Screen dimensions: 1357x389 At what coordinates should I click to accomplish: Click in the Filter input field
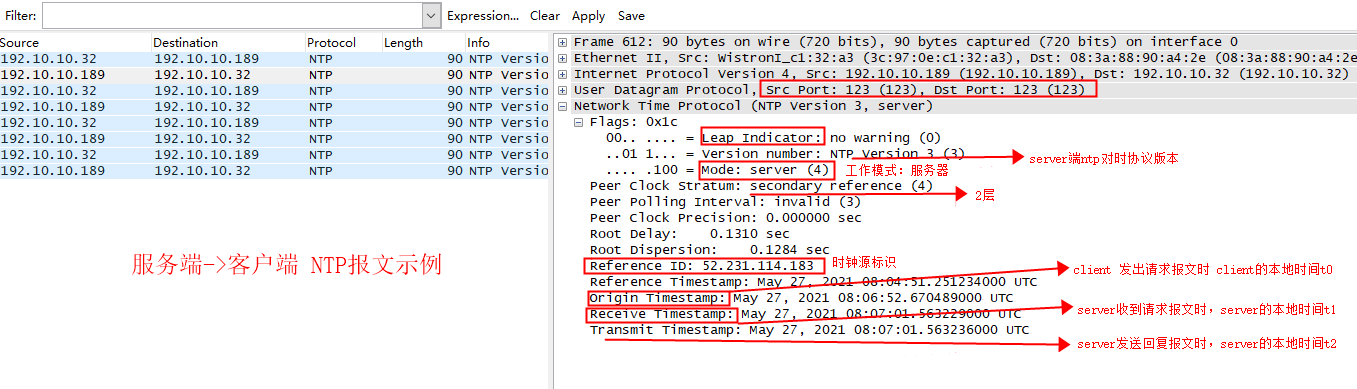point(232,16)
